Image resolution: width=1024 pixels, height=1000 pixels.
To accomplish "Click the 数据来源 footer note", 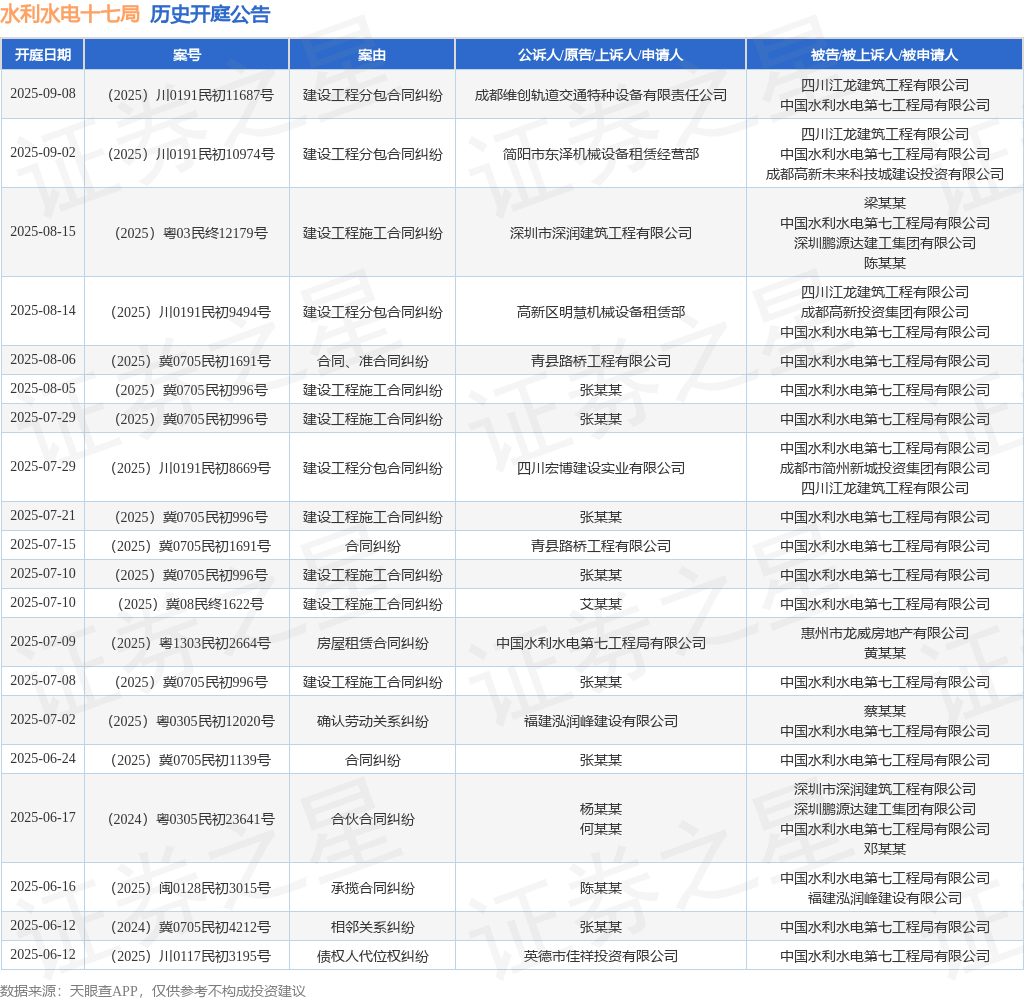I will (x=153, y=991).
